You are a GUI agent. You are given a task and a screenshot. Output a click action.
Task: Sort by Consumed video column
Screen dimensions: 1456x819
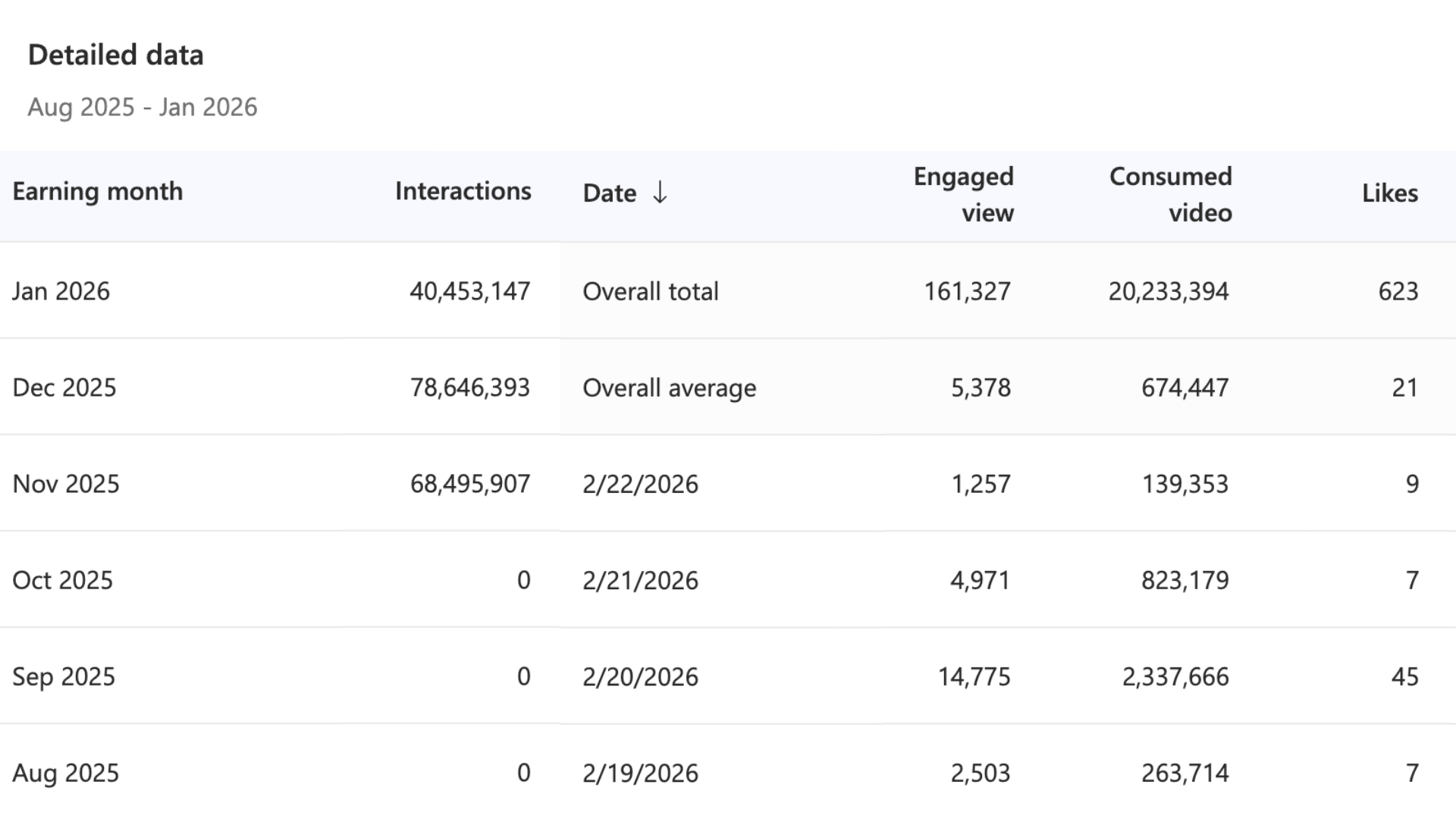pyautogui.click(x=1170, y=194)
